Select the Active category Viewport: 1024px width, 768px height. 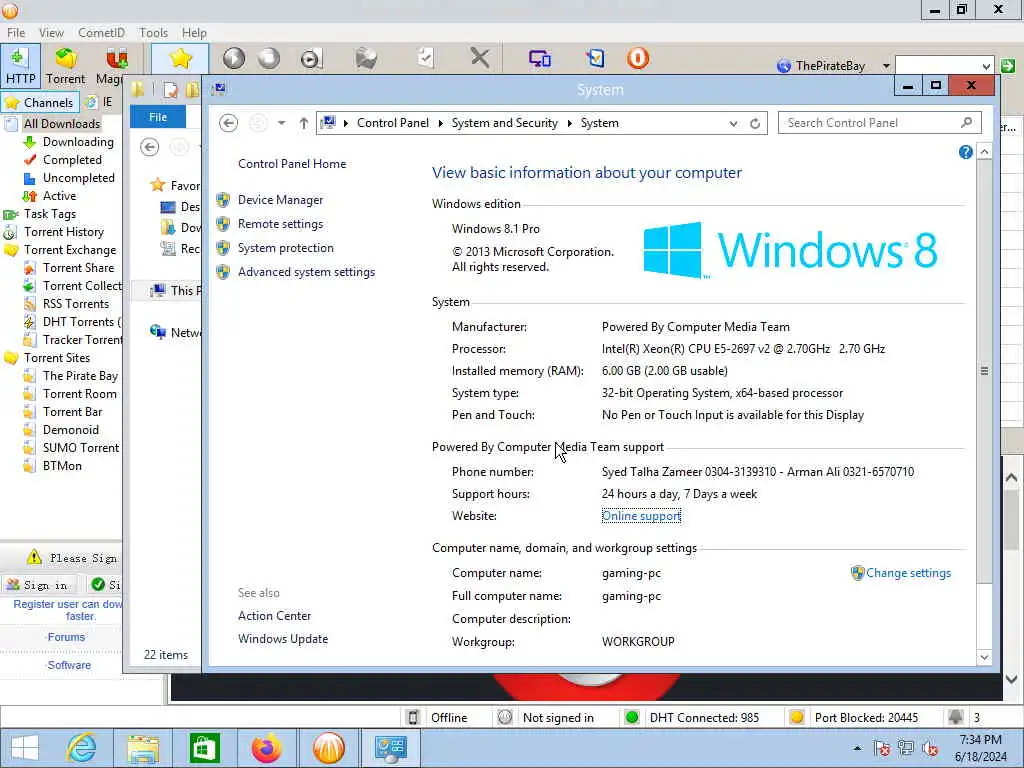click(x=59, y=196)
